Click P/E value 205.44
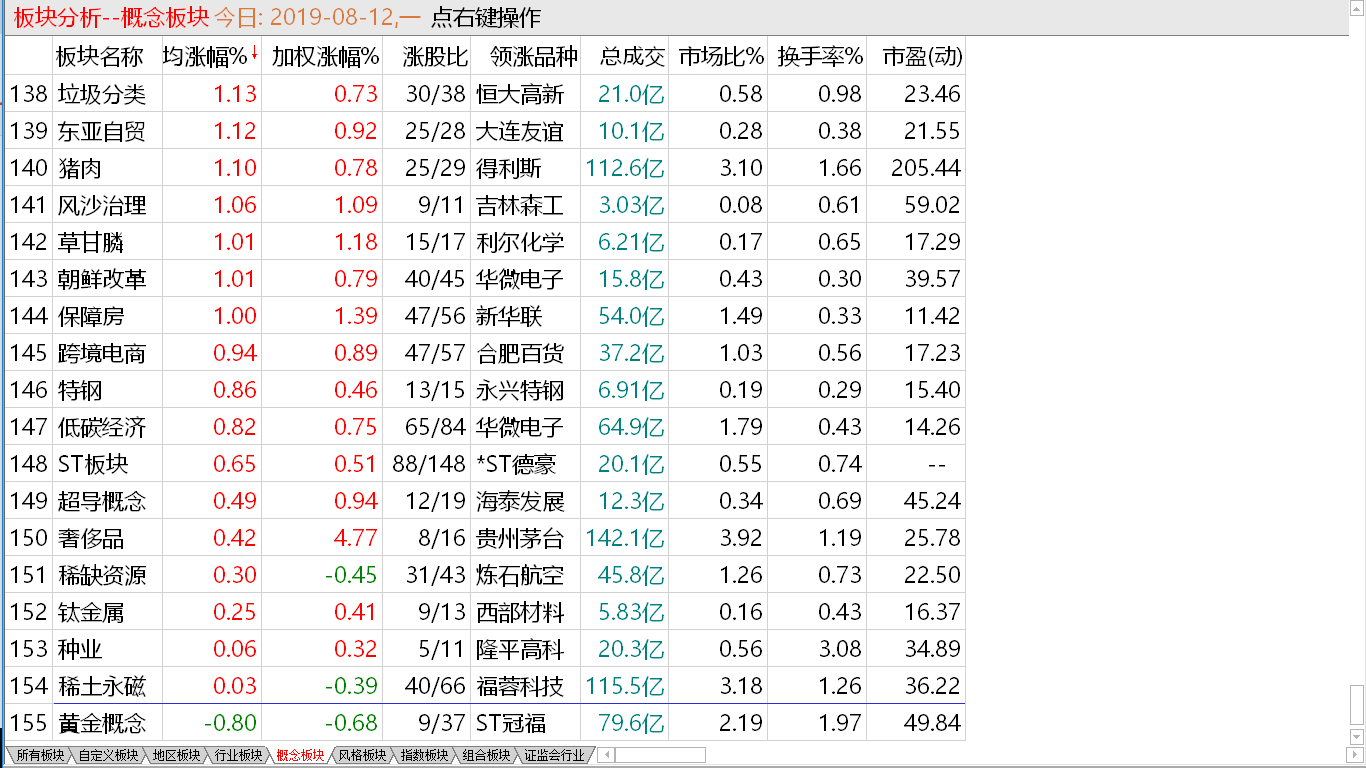Screen dimensions: 1366x768 click(x=926, y=168)
